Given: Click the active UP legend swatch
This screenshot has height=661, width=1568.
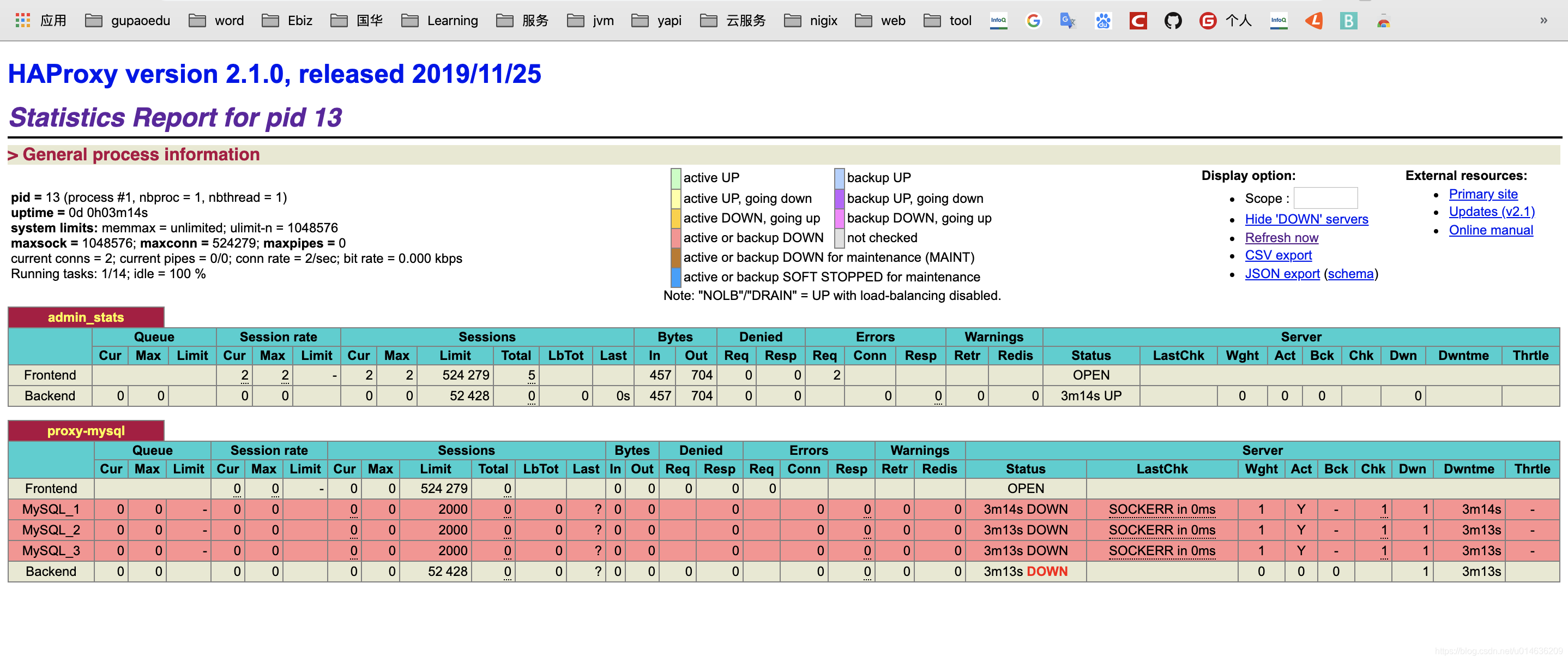Looking at the screenshot, I should tap(675, 178).
